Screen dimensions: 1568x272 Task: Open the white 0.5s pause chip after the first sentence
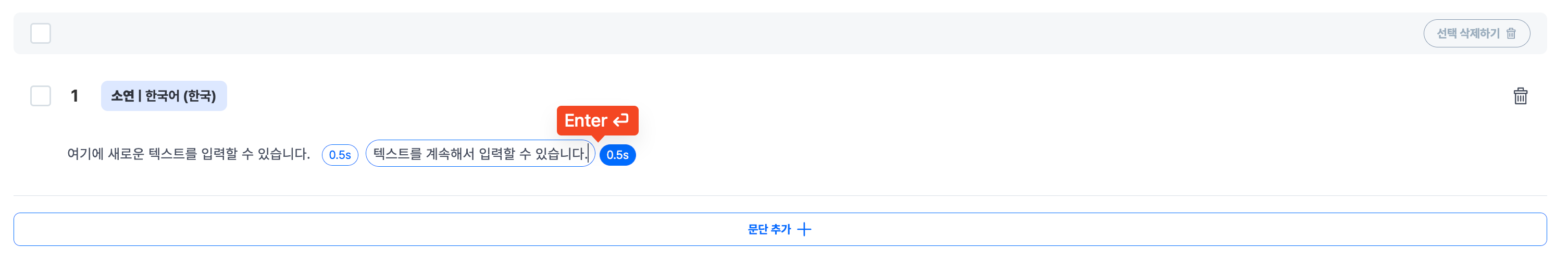click(x=340, y=155)
